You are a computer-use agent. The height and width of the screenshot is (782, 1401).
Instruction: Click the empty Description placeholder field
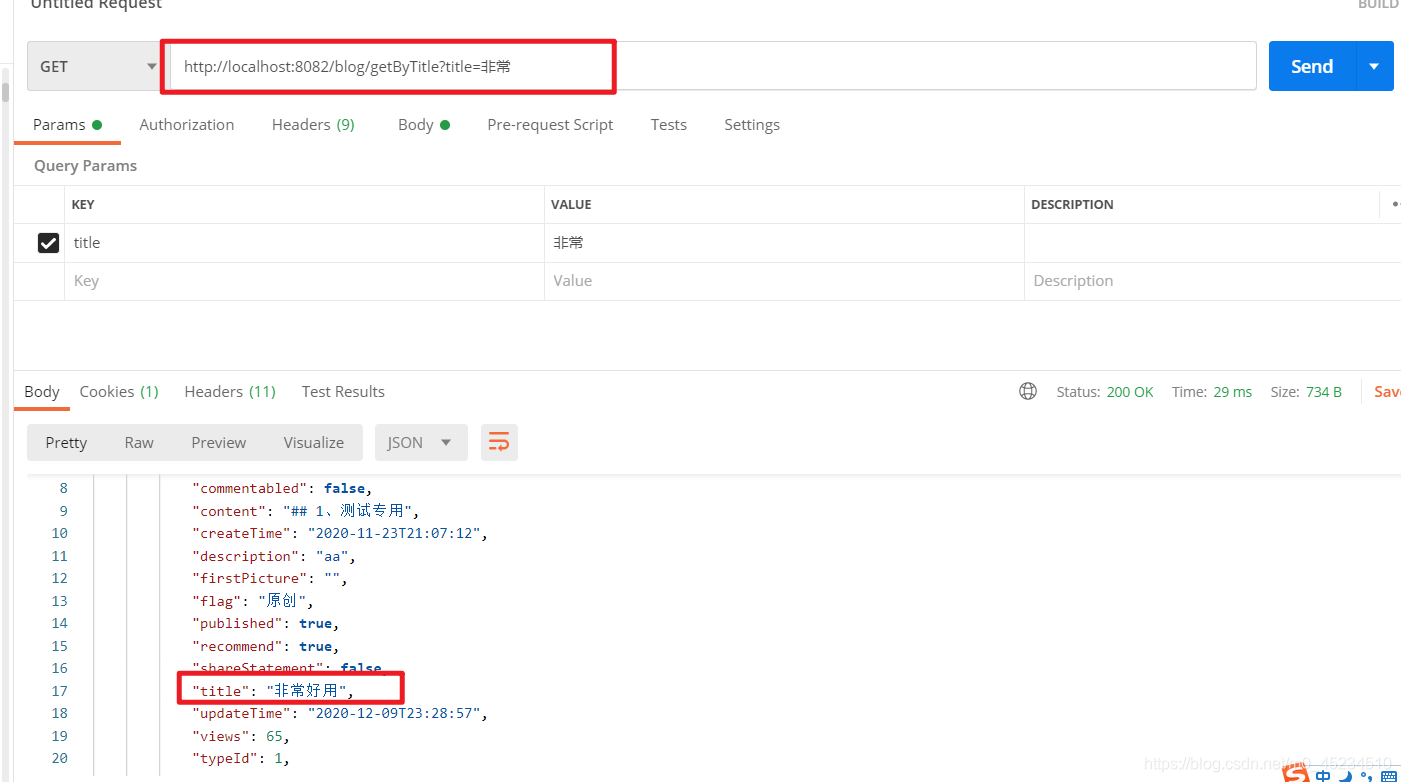point(1212,281)
